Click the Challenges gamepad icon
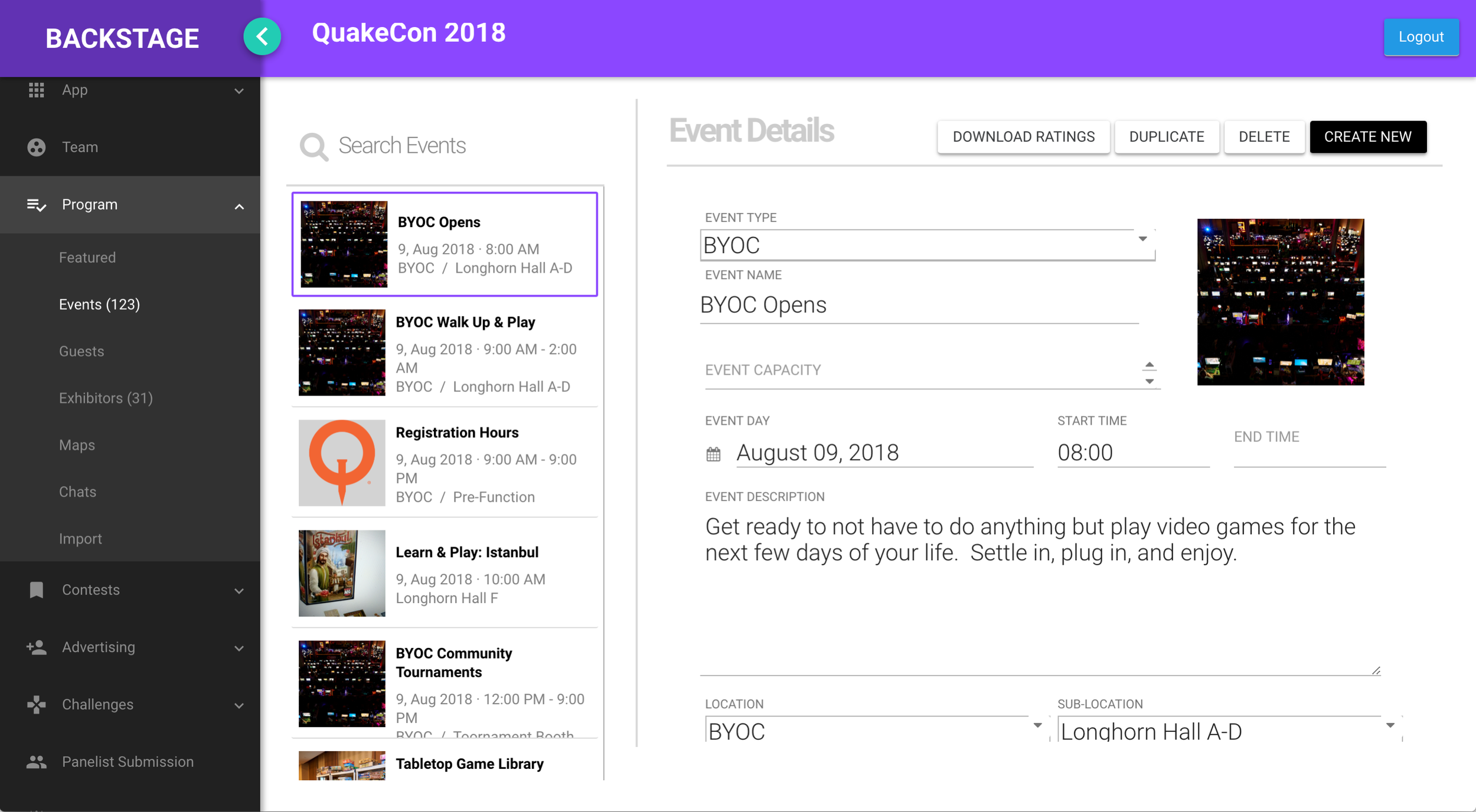 (x=37, y=705)
